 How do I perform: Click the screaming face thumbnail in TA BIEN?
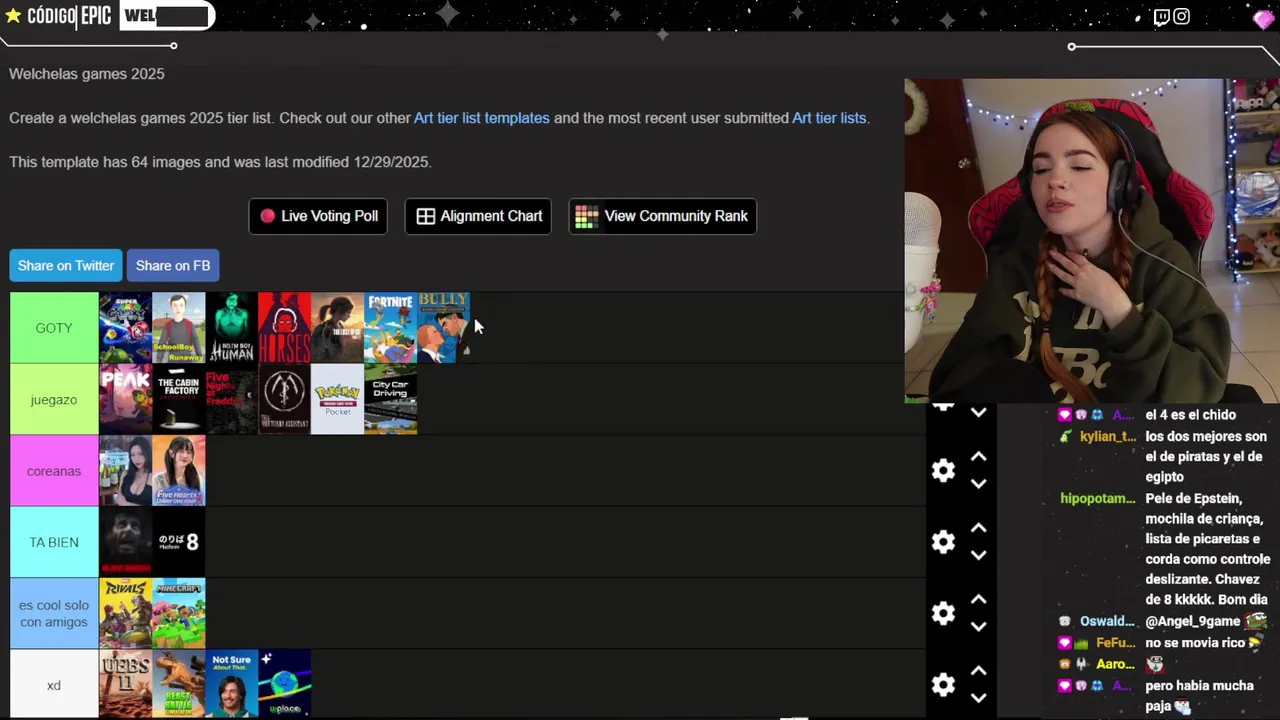125,542
